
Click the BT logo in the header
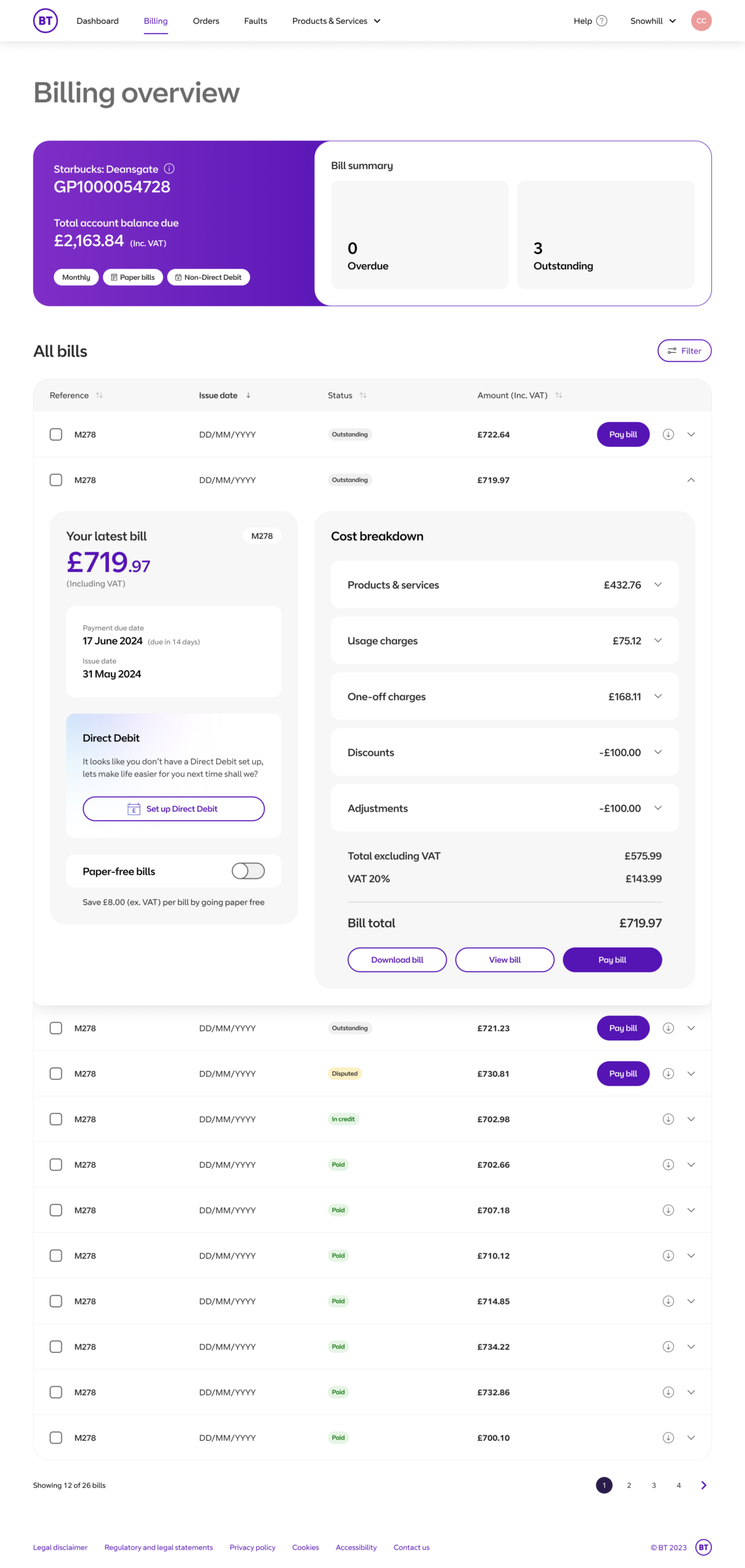45,21
